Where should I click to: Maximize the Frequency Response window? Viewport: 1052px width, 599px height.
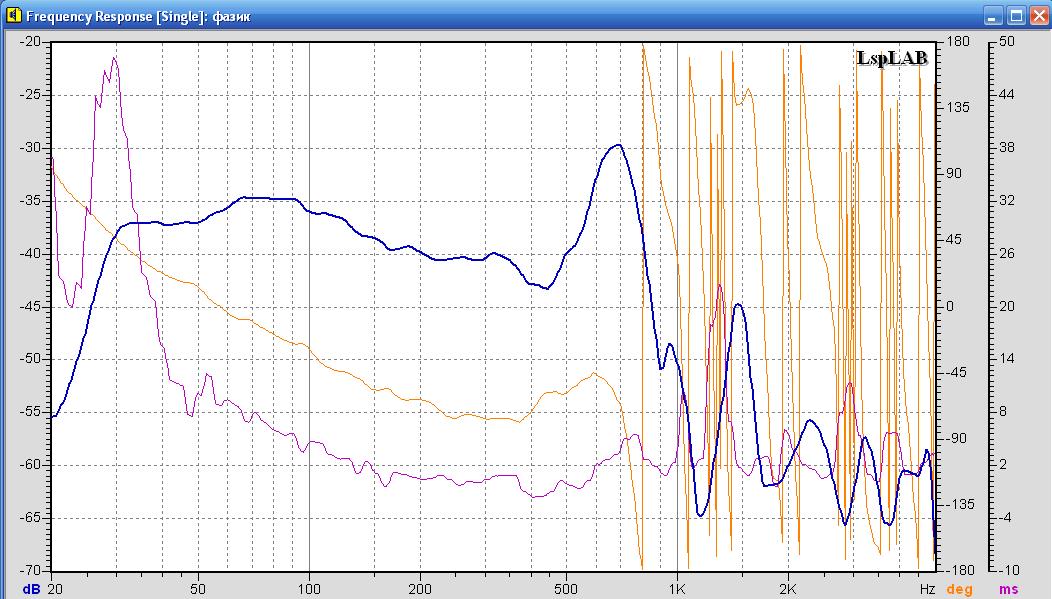click(1016, 16)
